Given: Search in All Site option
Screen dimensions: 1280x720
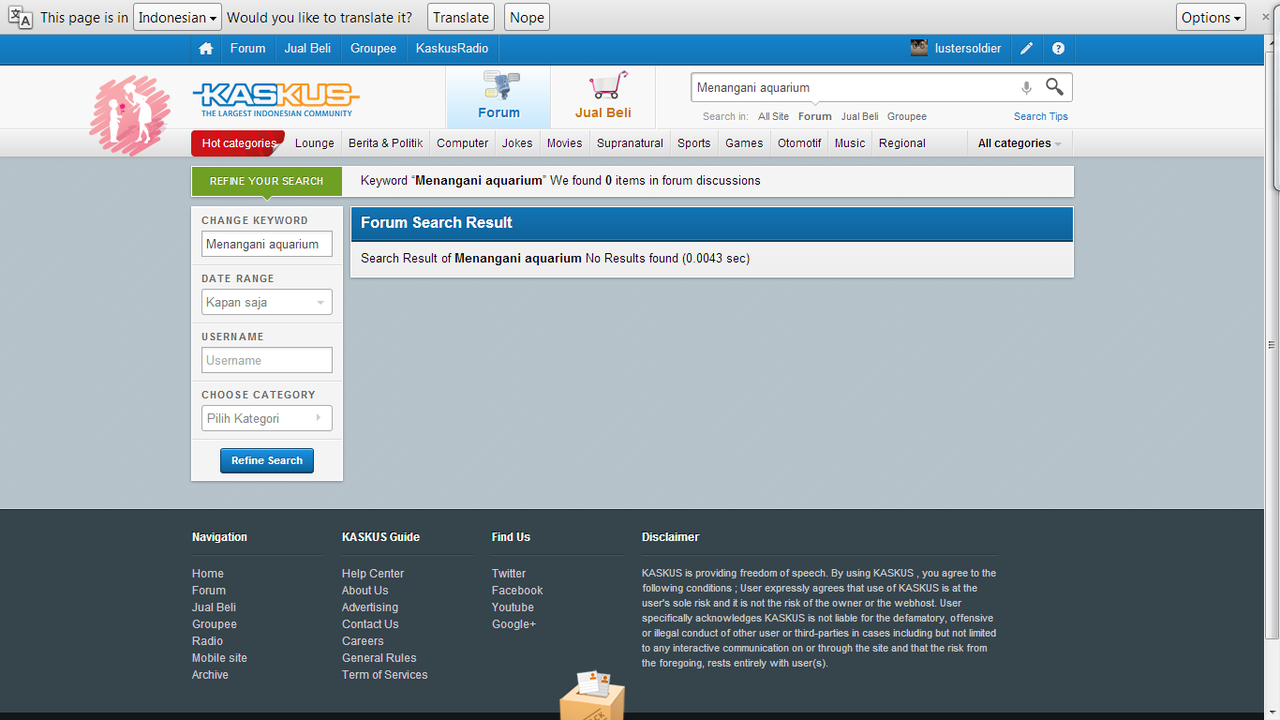Looking at the screenshot, I should point(773,116).
